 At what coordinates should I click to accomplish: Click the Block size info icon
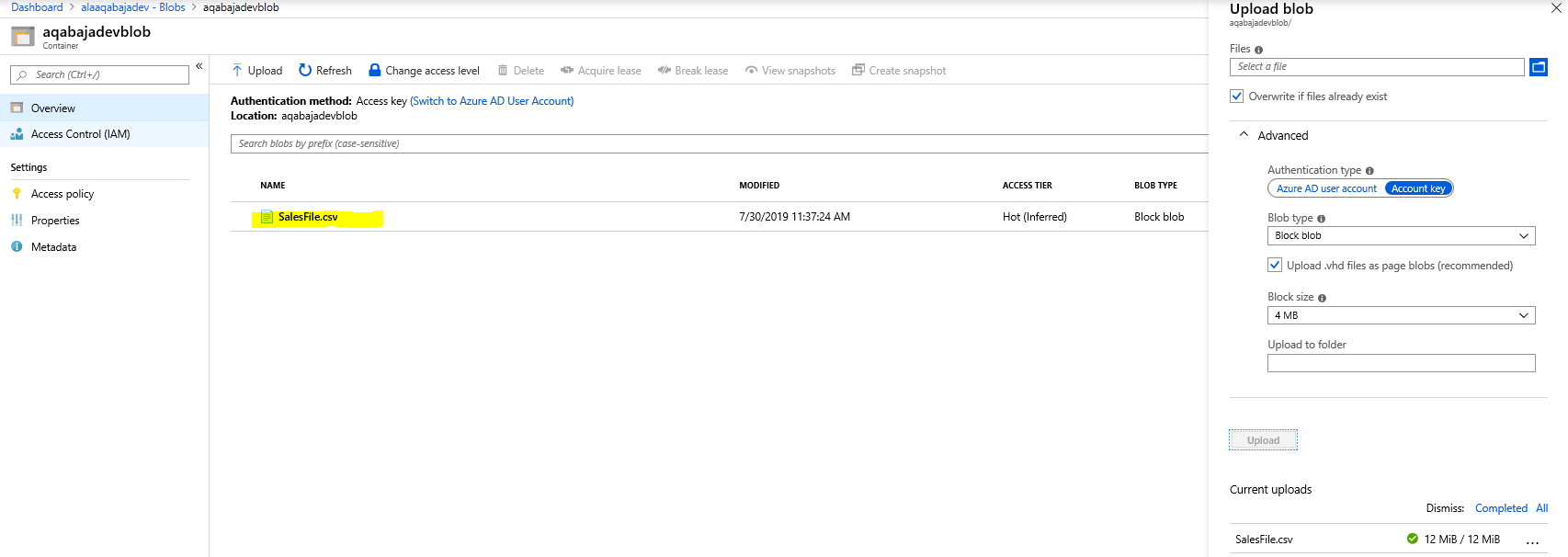pyautogui.click(x=1322, y=298)
